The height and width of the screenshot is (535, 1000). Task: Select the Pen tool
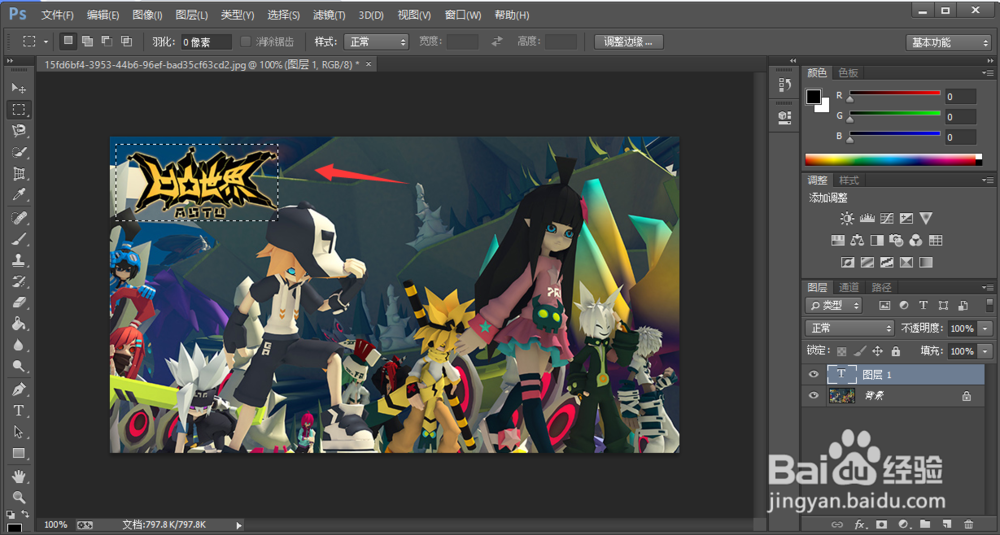(18, 389)
